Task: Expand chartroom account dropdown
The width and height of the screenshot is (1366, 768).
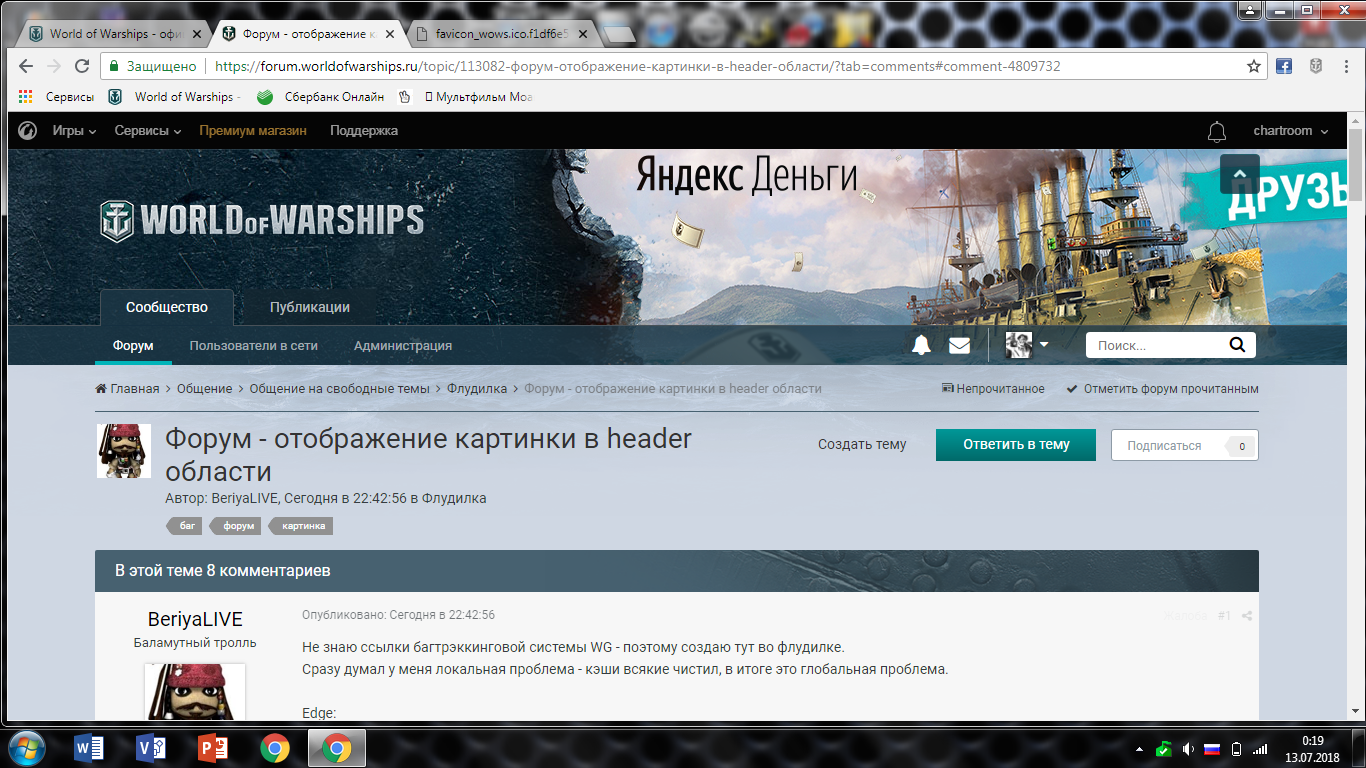Action: point(1291,131)
